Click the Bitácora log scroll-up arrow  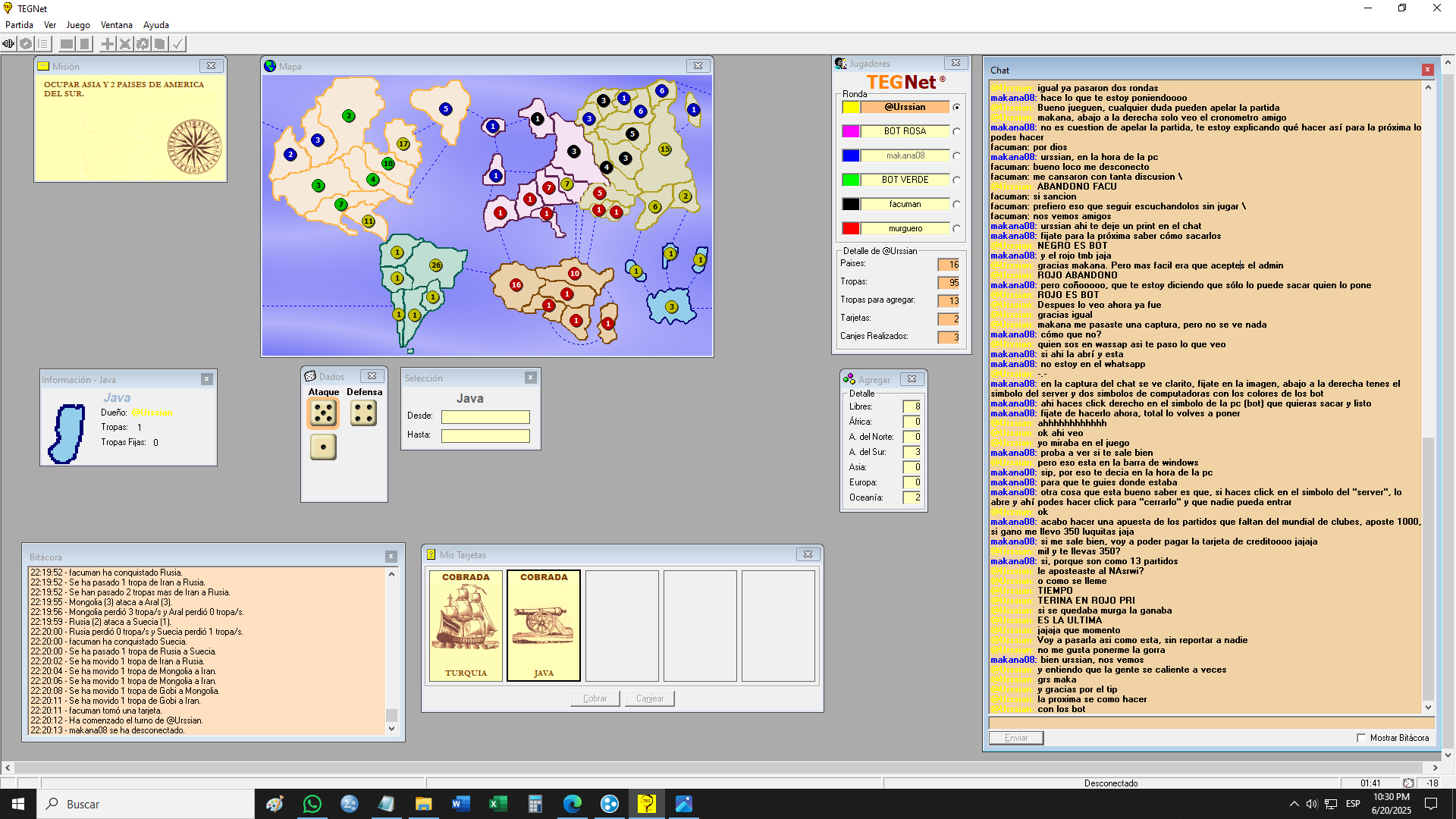click(391, 574)
